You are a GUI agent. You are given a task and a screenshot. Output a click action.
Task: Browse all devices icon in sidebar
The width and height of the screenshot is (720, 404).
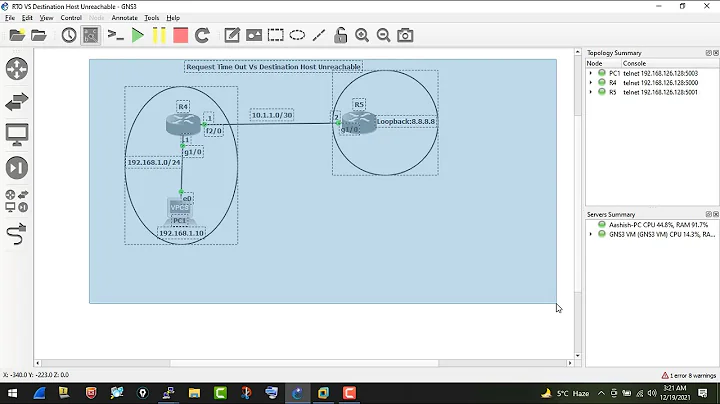pos(17,201)
